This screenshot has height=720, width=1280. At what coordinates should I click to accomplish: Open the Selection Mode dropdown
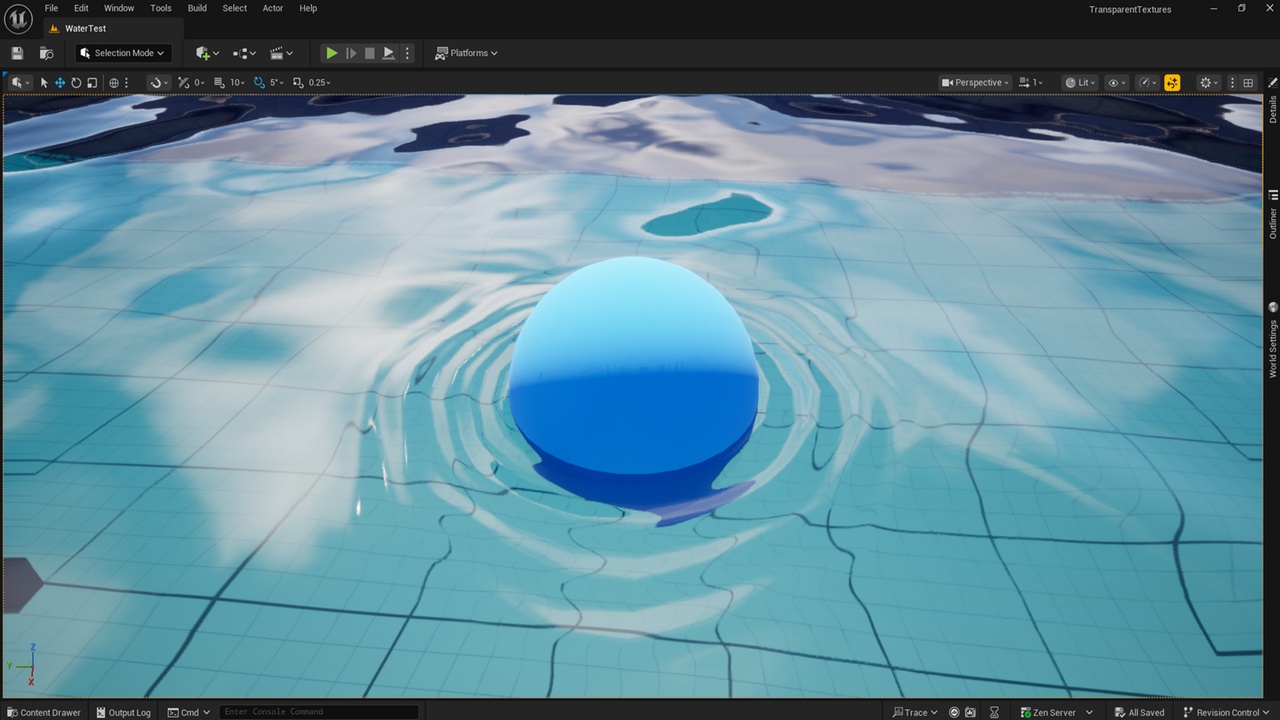[123, 53]
